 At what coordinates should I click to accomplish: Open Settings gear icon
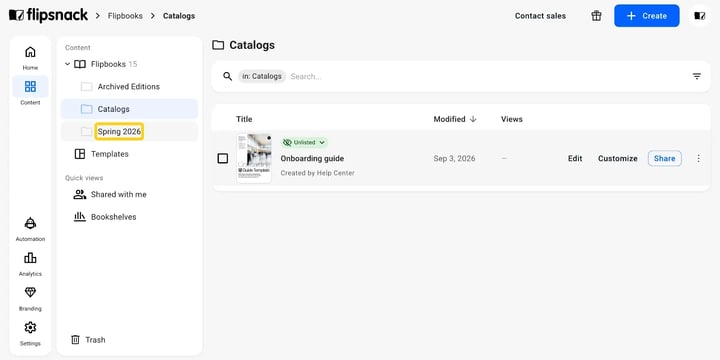tap(30, 327)
